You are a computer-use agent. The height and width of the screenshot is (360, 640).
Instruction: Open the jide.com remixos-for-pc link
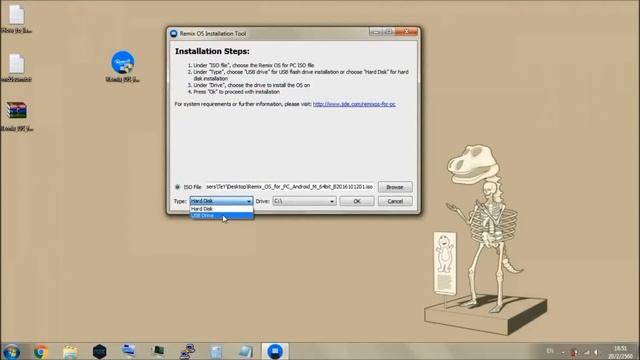354,104
